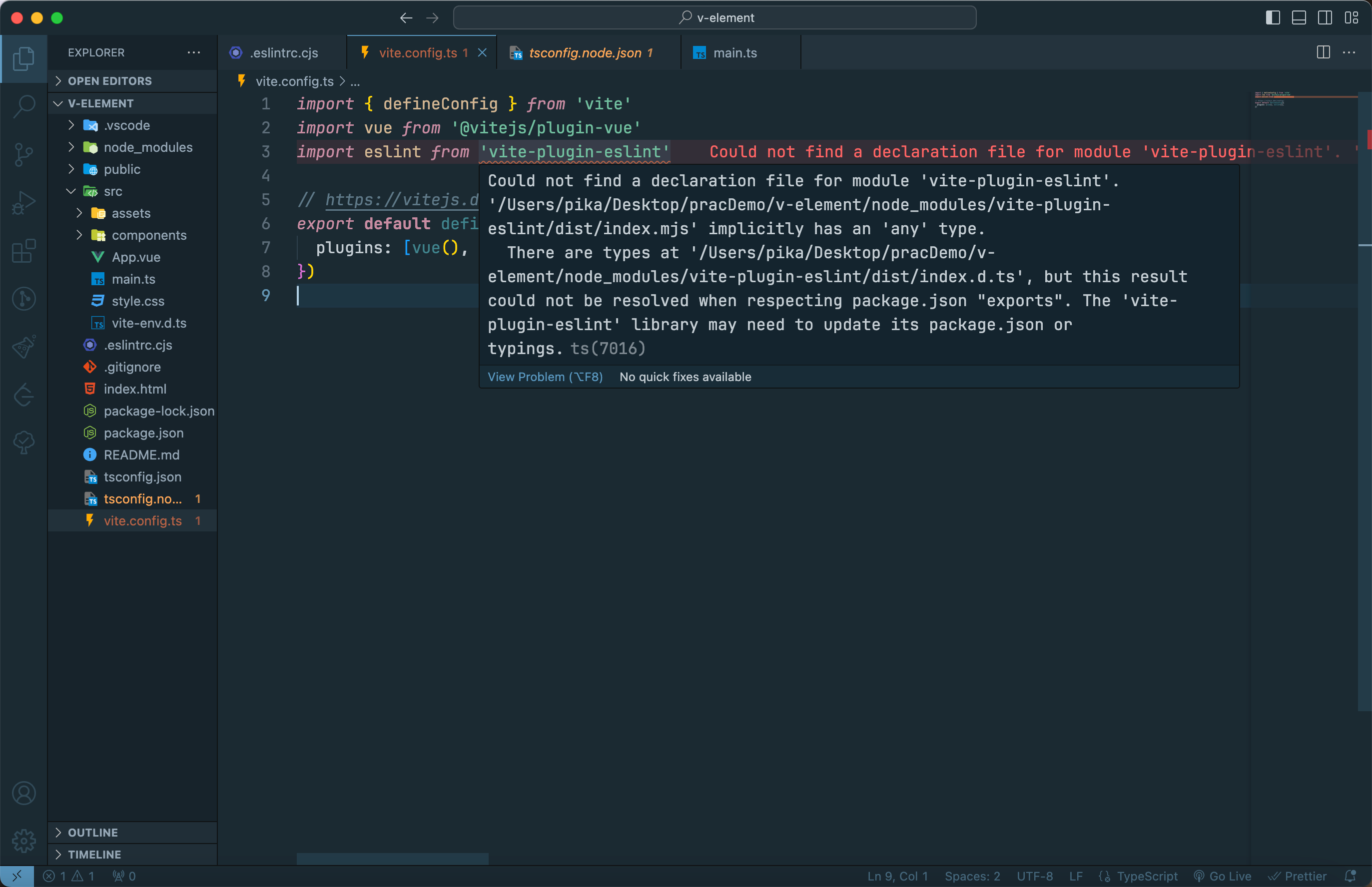Go back with the navigation arrow
The image size is (1372, 887).
(406, 18)
